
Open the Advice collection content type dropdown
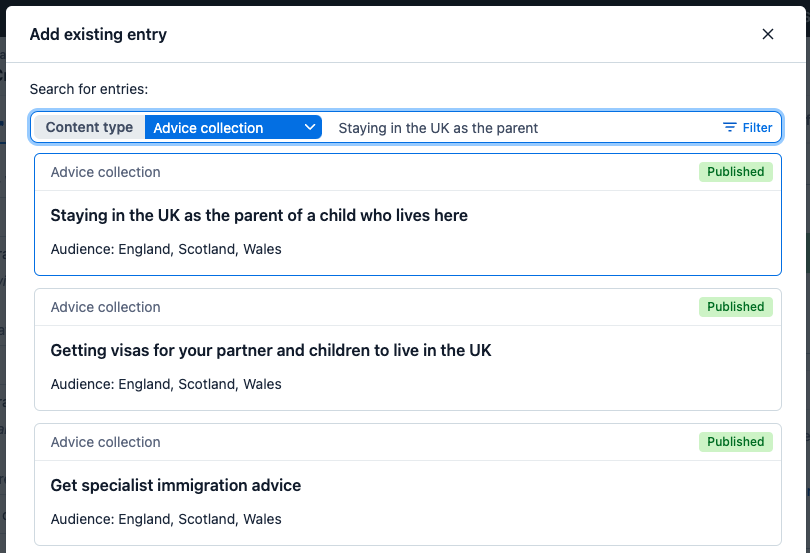click(x=233, y=128)
